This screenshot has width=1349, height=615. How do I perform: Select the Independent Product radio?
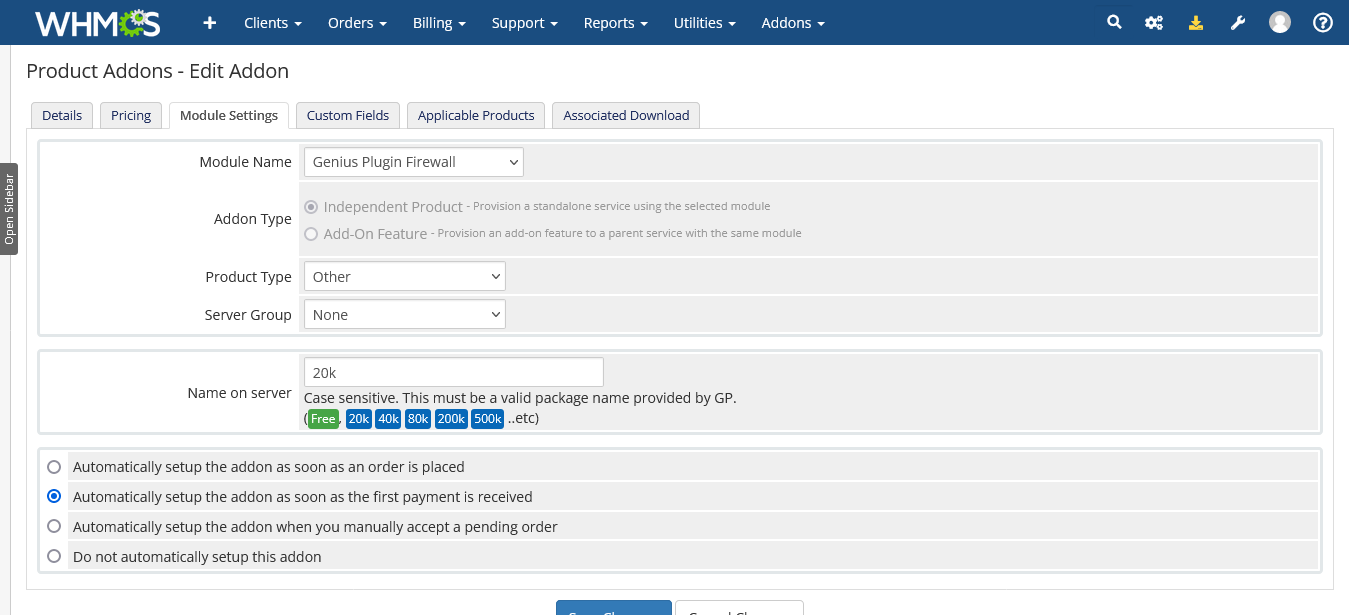[x=312, y=207]
